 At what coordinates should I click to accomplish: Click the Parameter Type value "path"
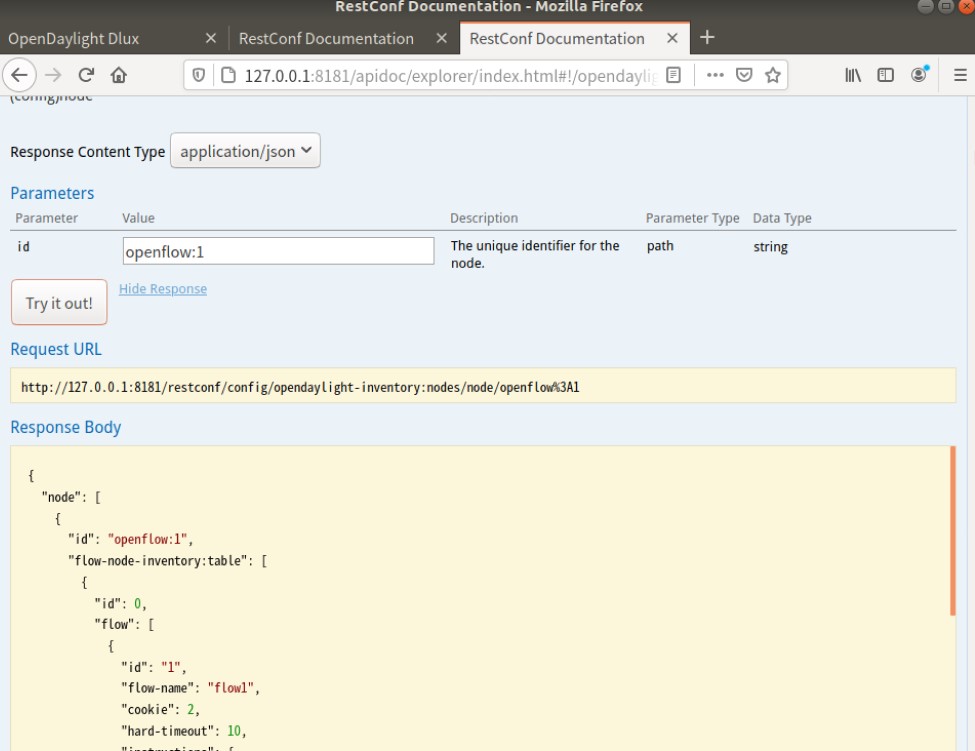(660, 246)
